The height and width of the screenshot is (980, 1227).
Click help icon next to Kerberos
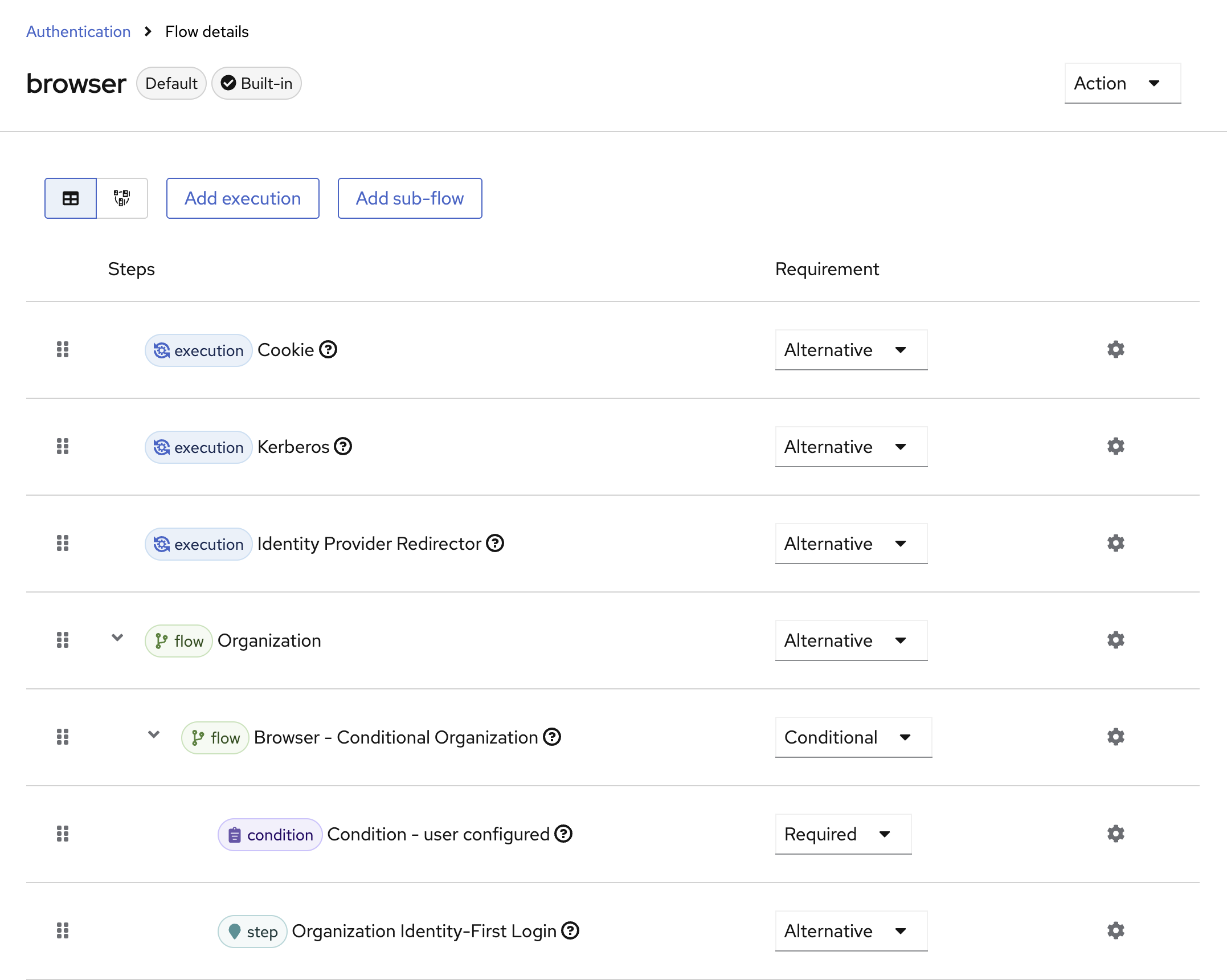point(343,446)
